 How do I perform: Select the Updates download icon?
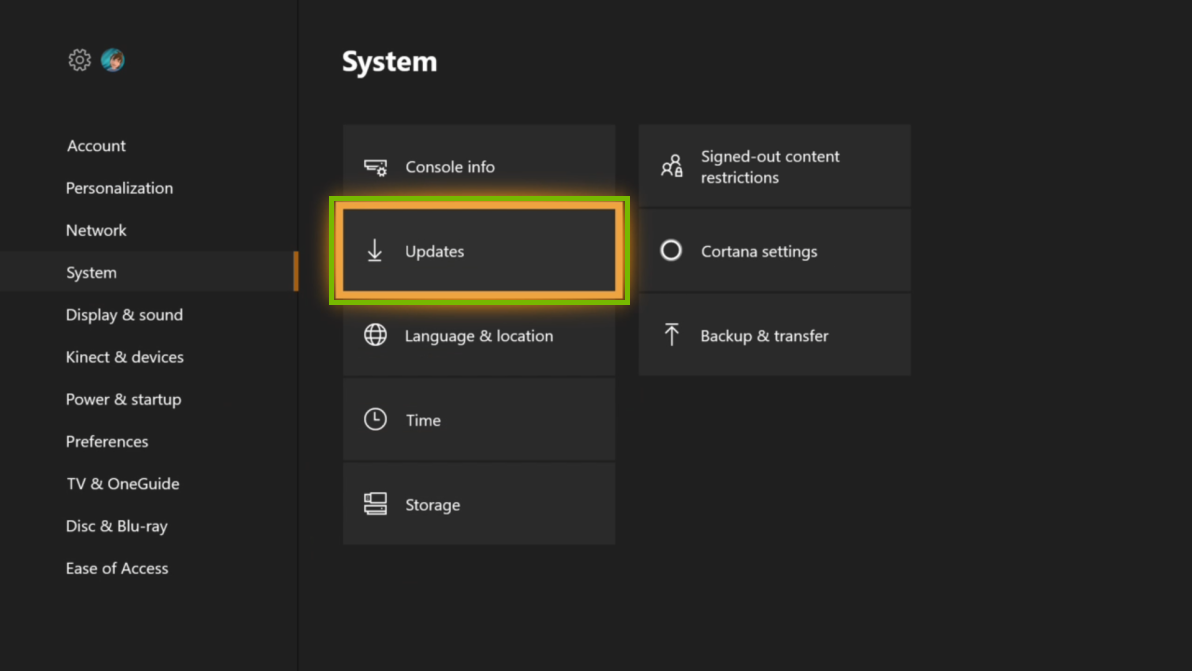click(375, 251)
